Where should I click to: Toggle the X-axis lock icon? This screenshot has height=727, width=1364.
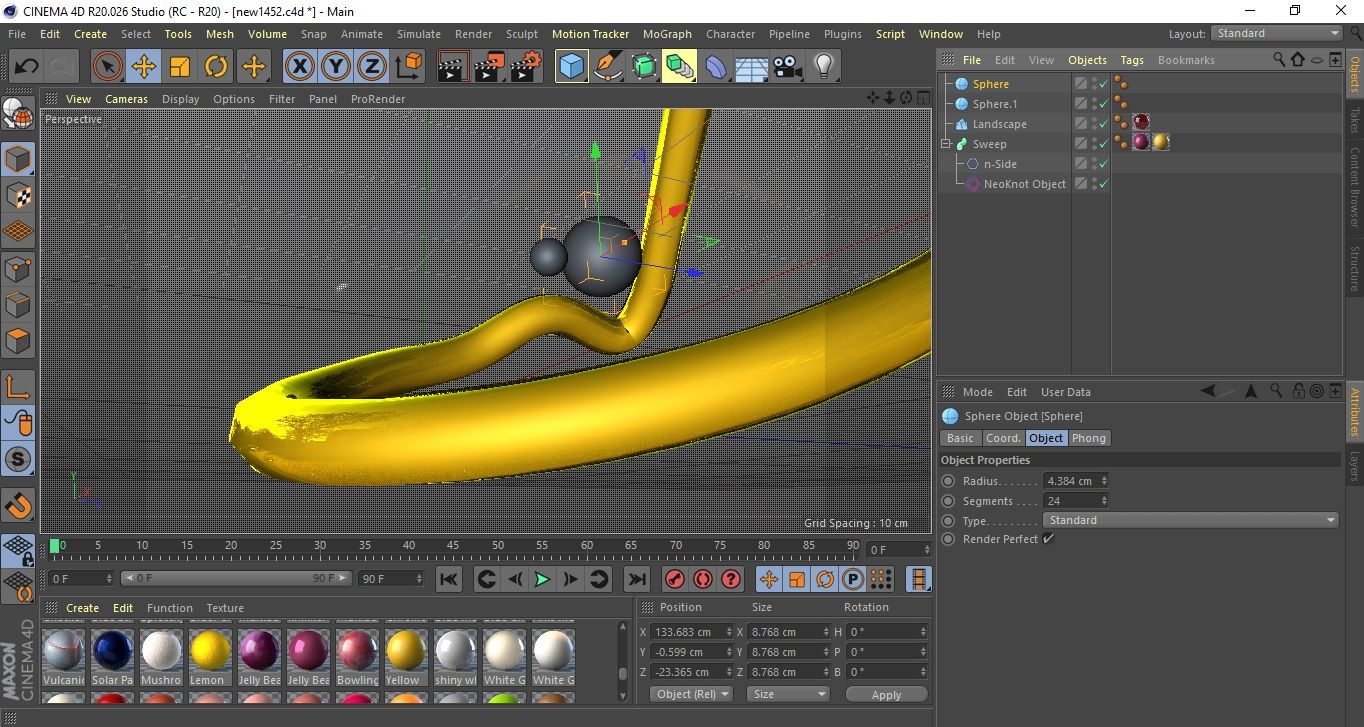[x=298, y=67]
